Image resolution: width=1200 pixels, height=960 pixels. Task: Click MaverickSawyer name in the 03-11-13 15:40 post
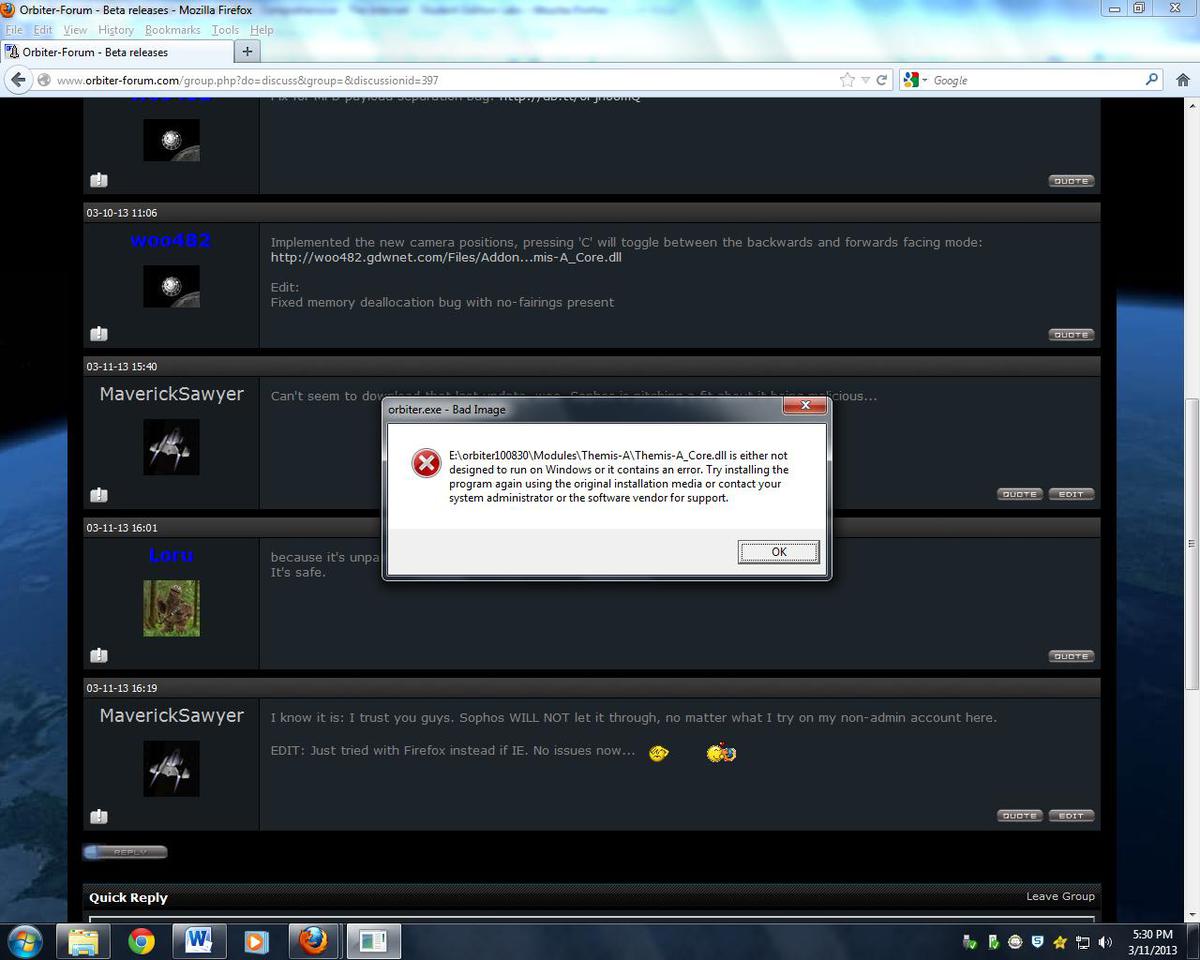point(171,394)
